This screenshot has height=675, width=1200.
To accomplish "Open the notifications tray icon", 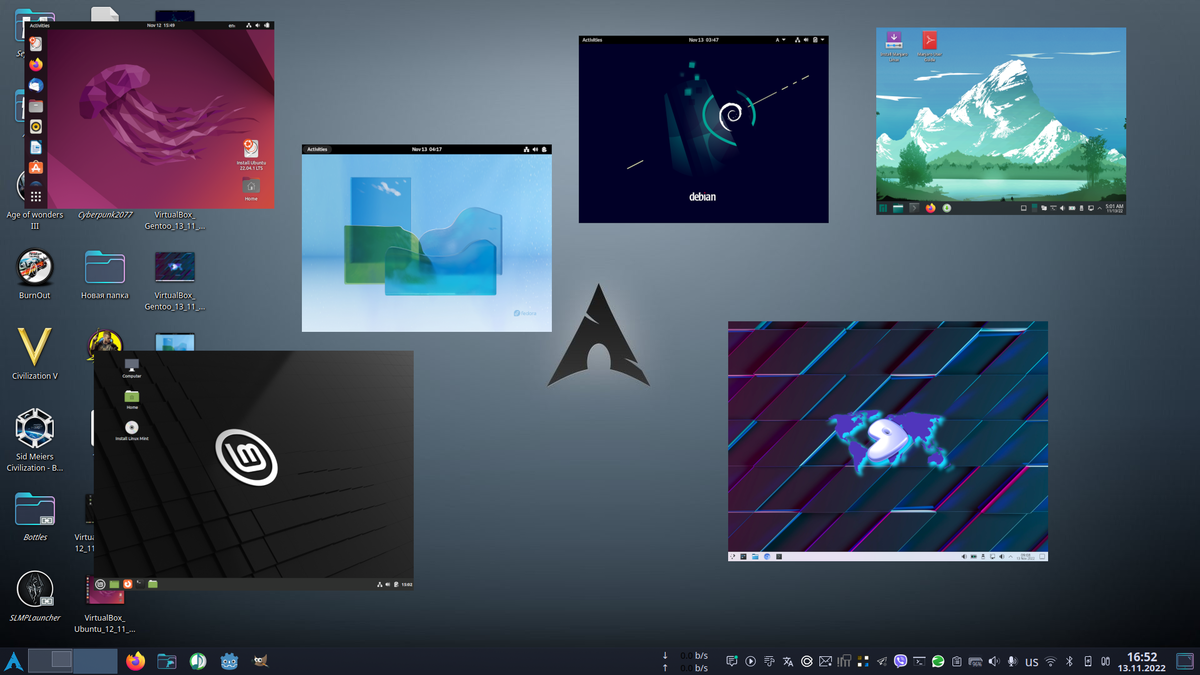I will click(733, 661).
